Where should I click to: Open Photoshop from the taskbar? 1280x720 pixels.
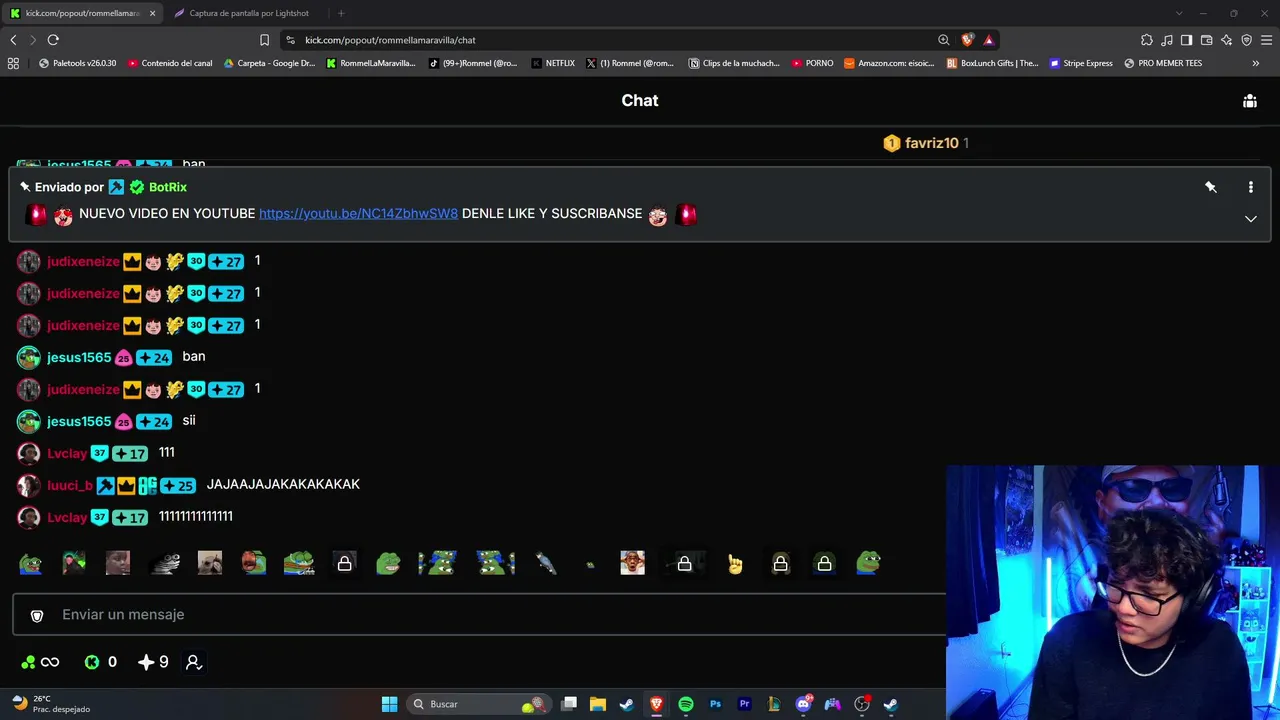[x=715, y=704]
